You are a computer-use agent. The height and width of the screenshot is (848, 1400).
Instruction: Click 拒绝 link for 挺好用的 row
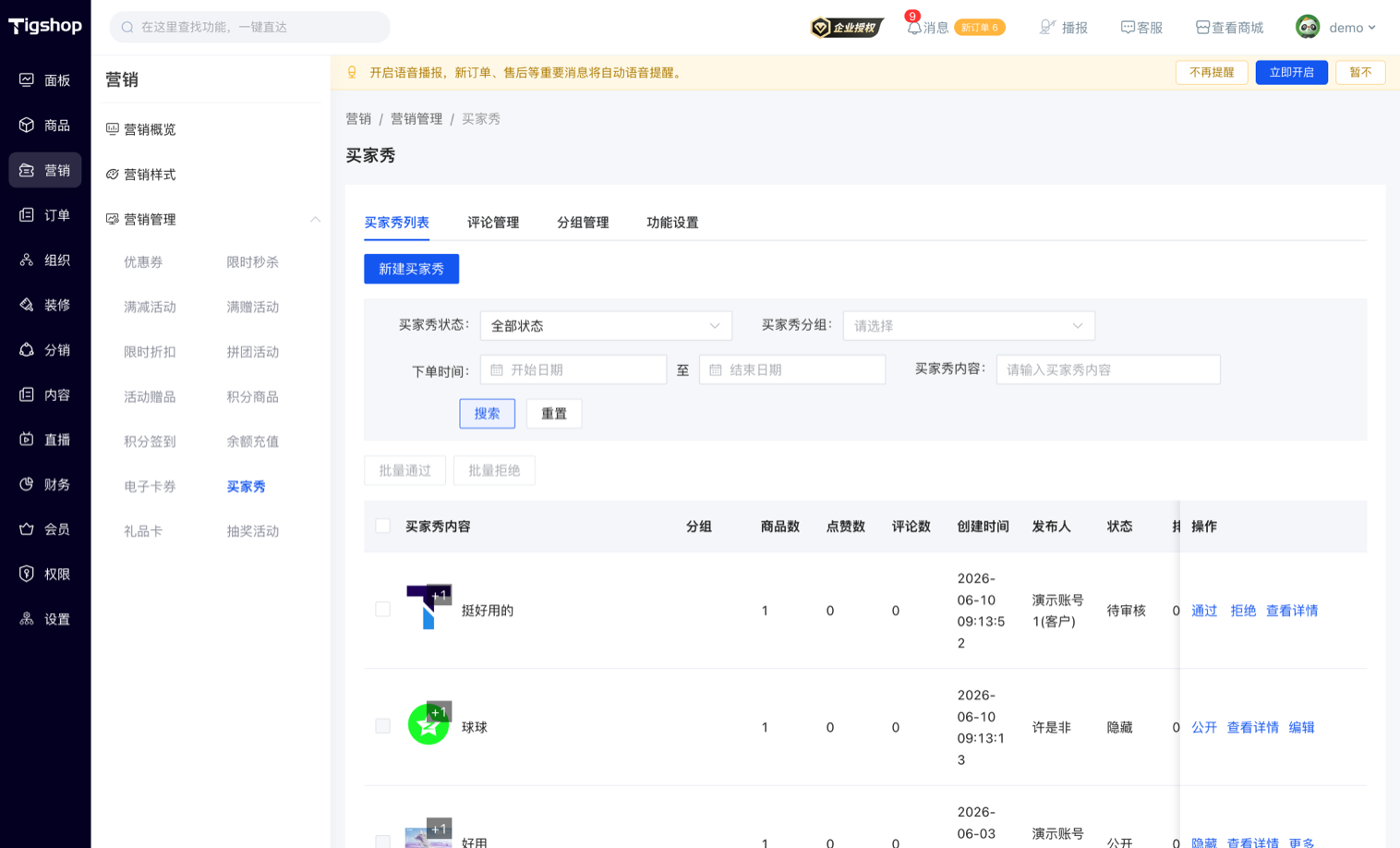click(1243, 611)
